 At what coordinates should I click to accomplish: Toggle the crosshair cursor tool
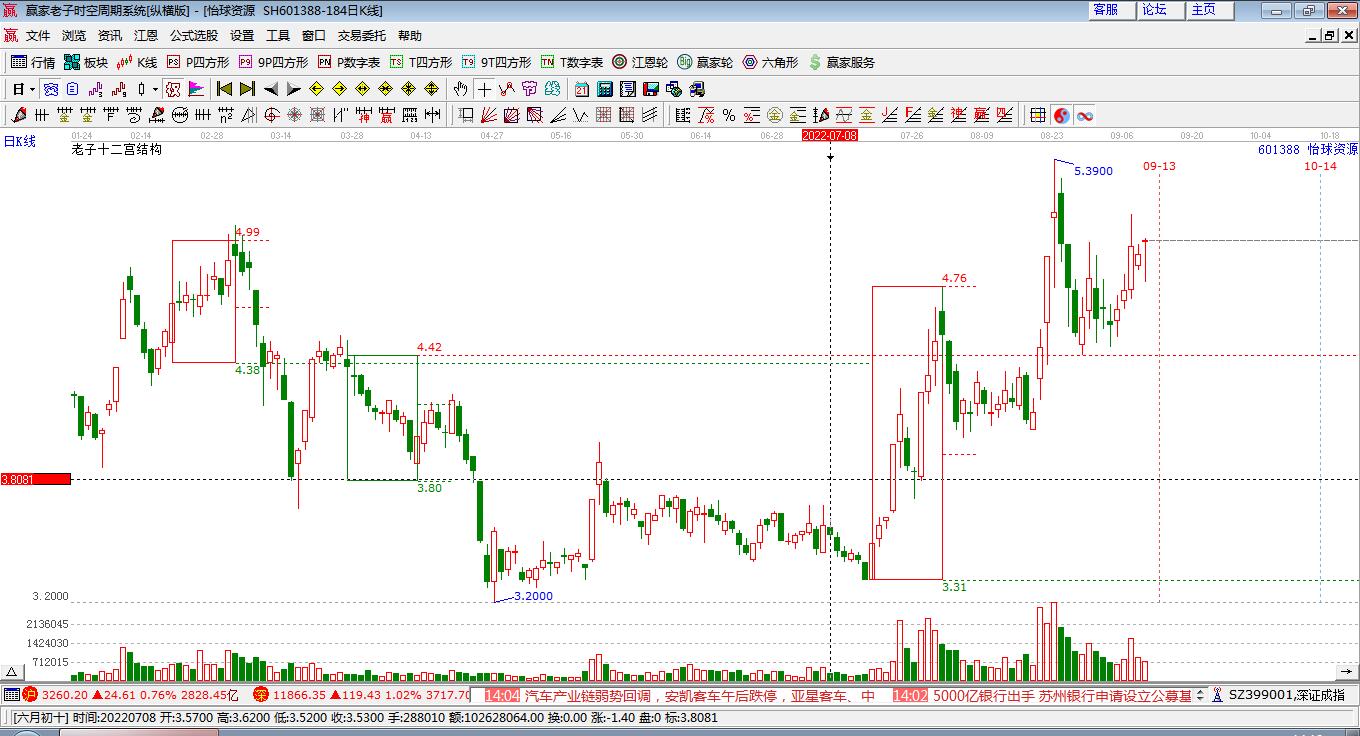click(484, 89)
